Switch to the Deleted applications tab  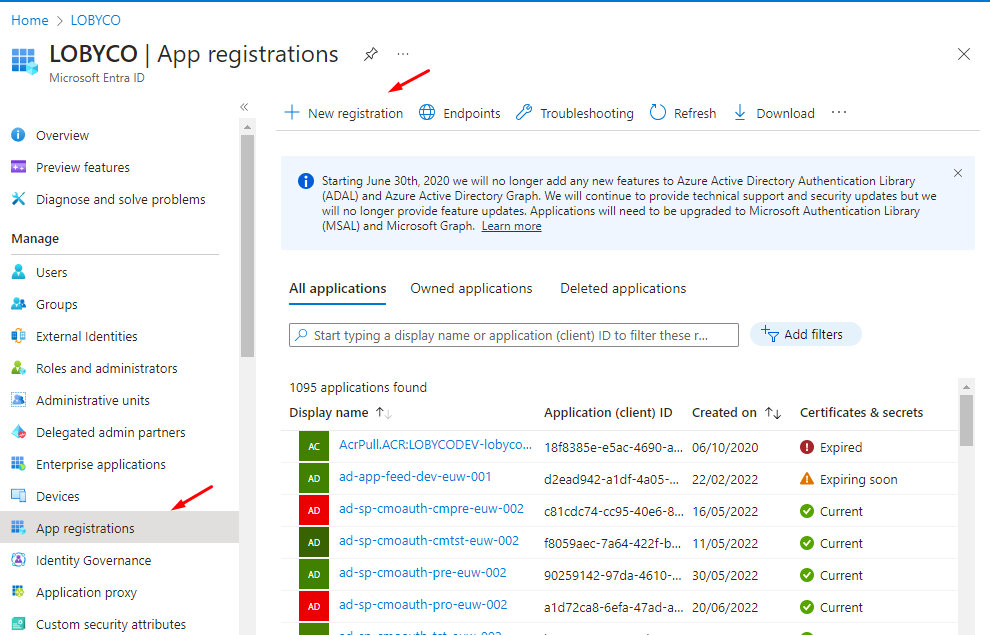[623, 288]
